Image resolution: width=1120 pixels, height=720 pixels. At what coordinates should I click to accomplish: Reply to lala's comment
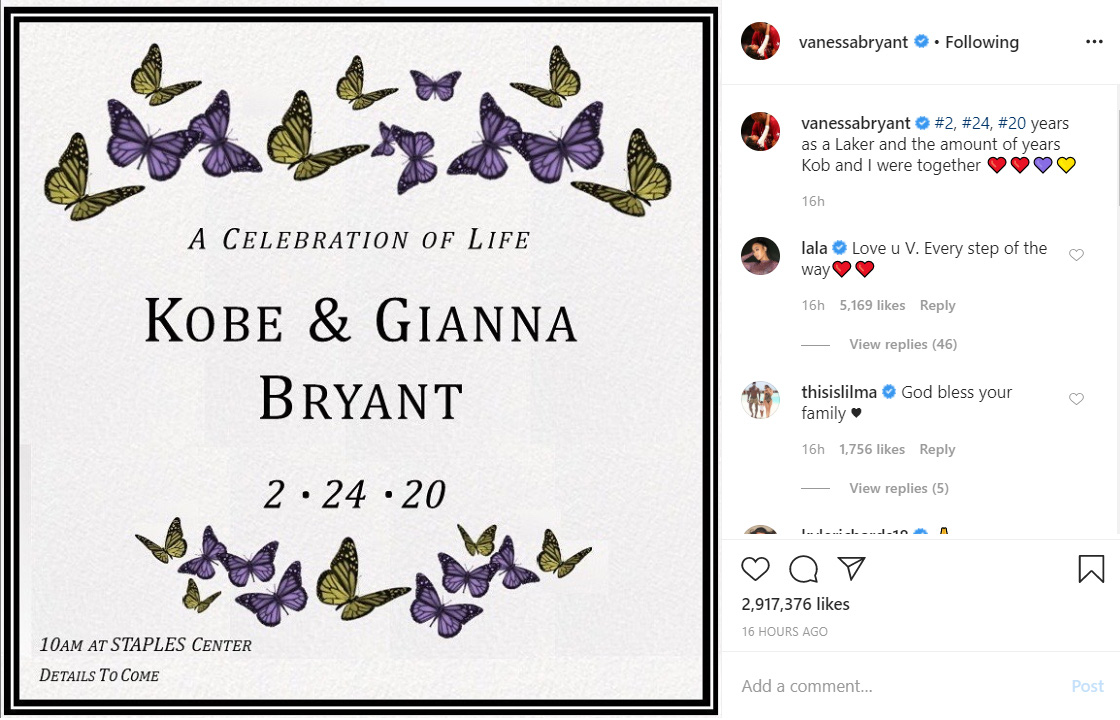[937, 306]
